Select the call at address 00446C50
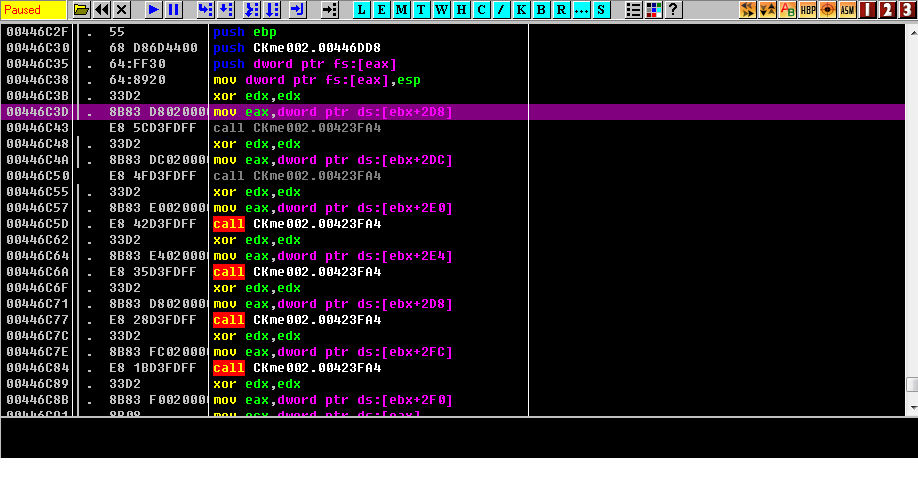 [297, 176]
